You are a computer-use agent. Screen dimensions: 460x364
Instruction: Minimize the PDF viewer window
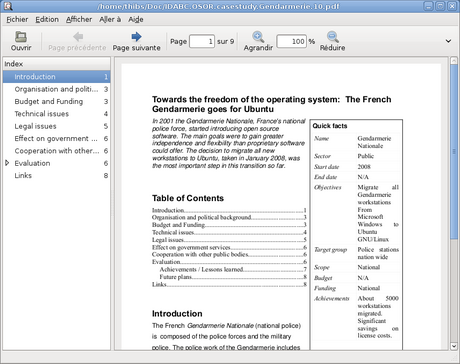pyautogui.click(x=429, y=6)
